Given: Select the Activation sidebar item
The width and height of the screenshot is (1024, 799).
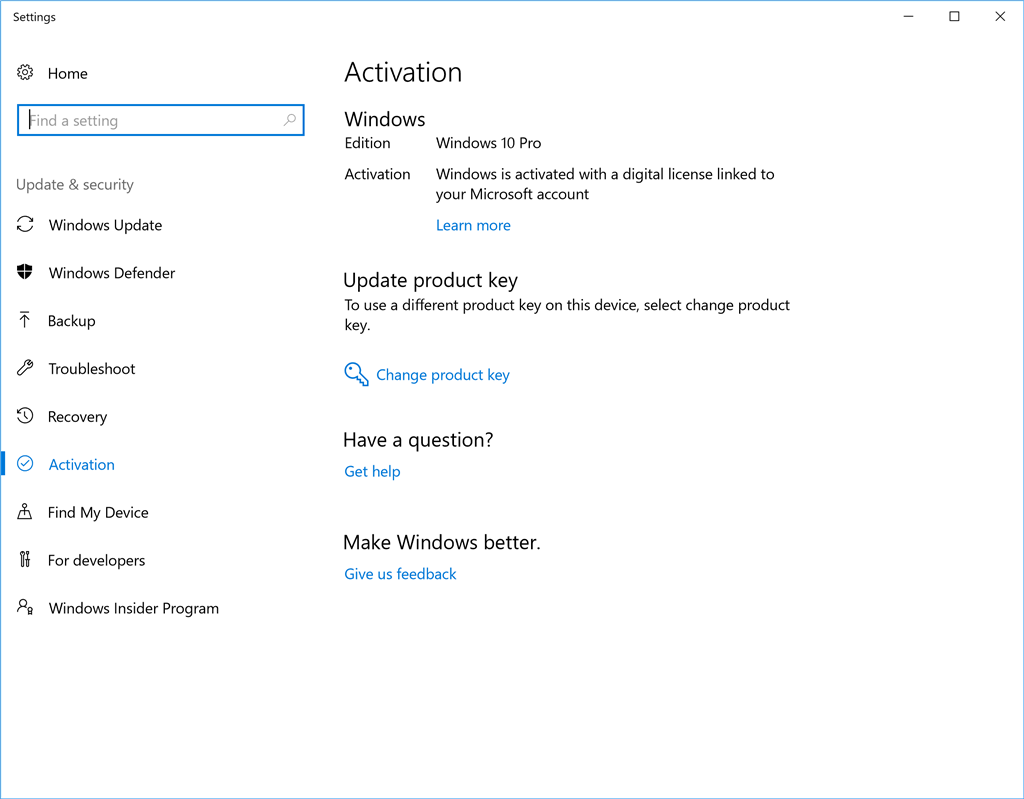Looking at the screenshot, I should (82, 465).
